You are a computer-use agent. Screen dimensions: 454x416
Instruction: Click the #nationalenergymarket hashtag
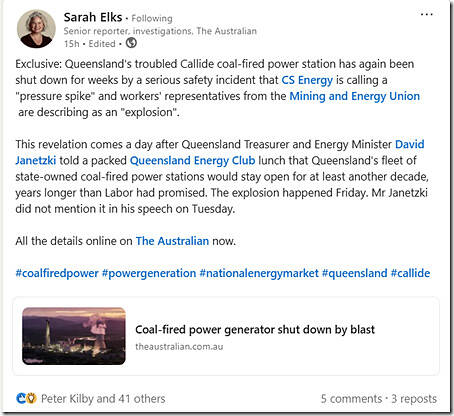point(259,273)
